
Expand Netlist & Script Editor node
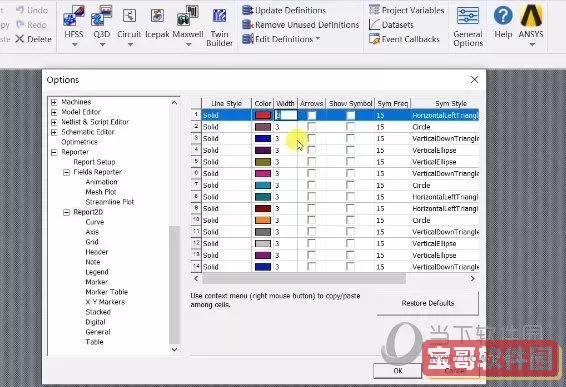tap(54, 122)
